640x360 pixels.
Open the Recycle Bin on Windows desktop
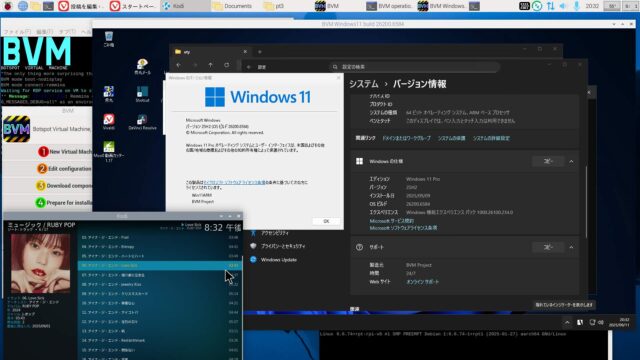(x=109, y=39)
